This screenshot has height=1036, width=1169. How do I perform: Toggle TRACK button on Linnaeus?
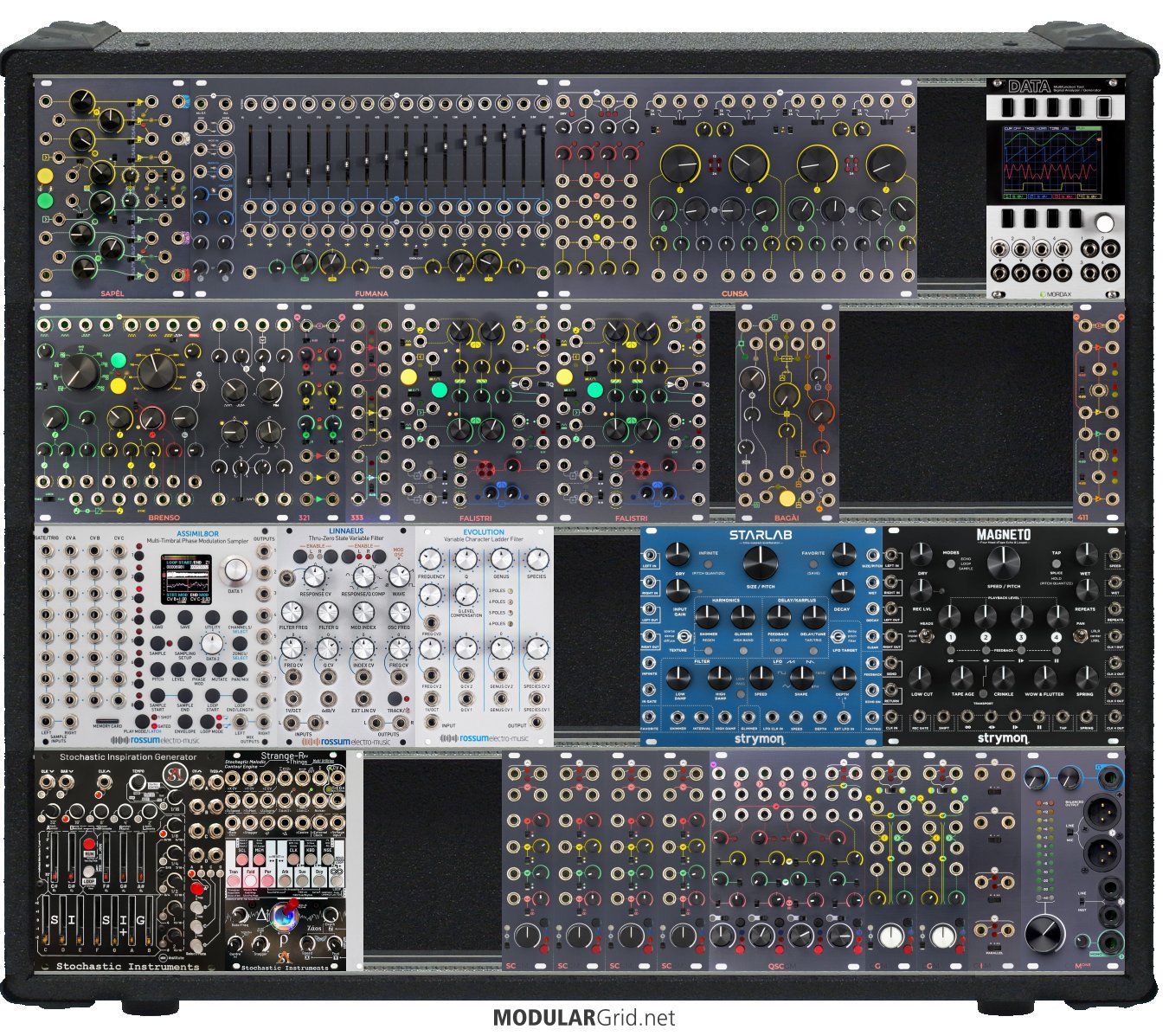point(395,699)
